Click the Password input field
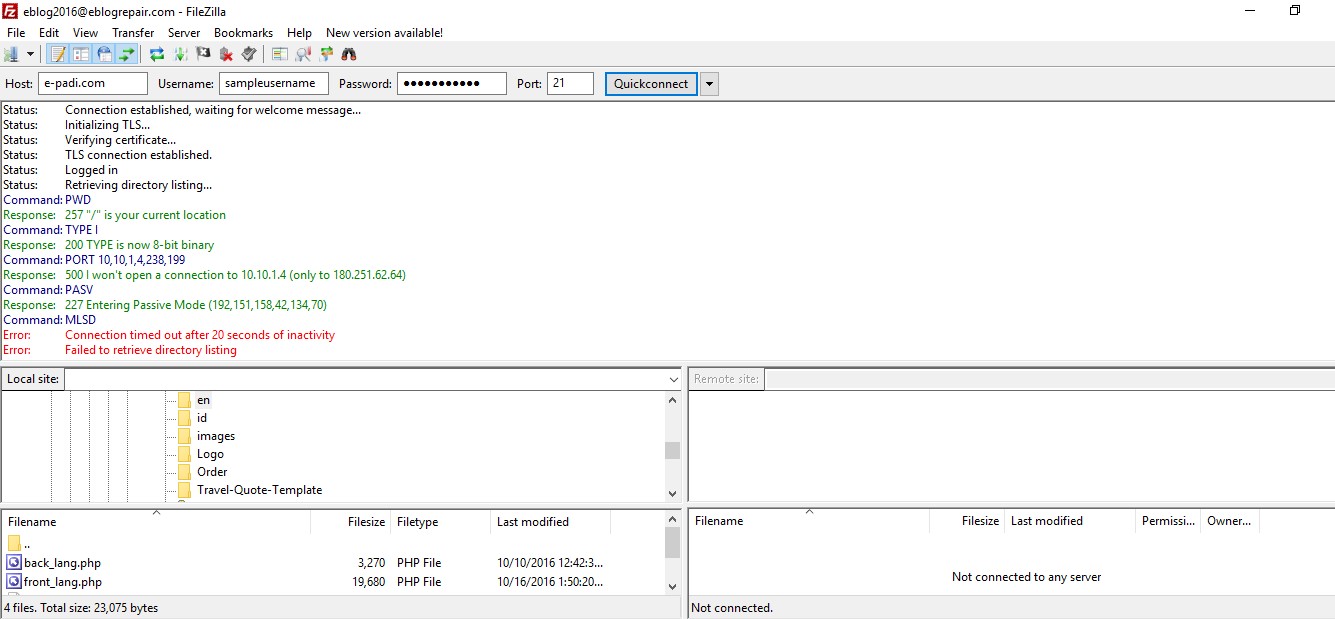The height and width of the screenshot is (619, 1335). (452, 84)
